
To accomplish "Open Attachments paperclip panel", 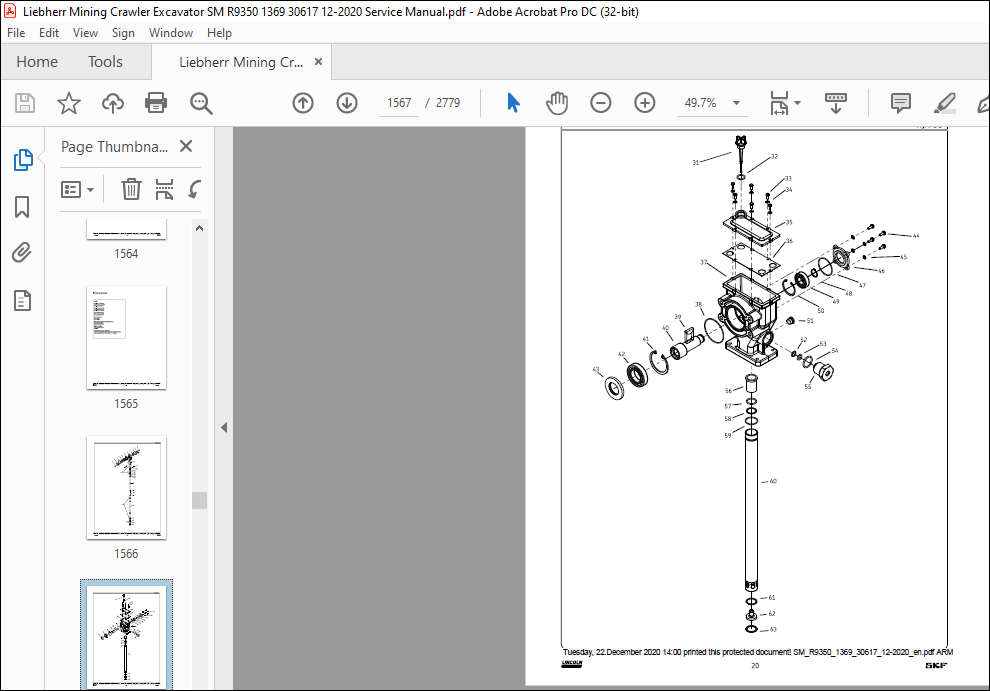I will tap(22, 253).
